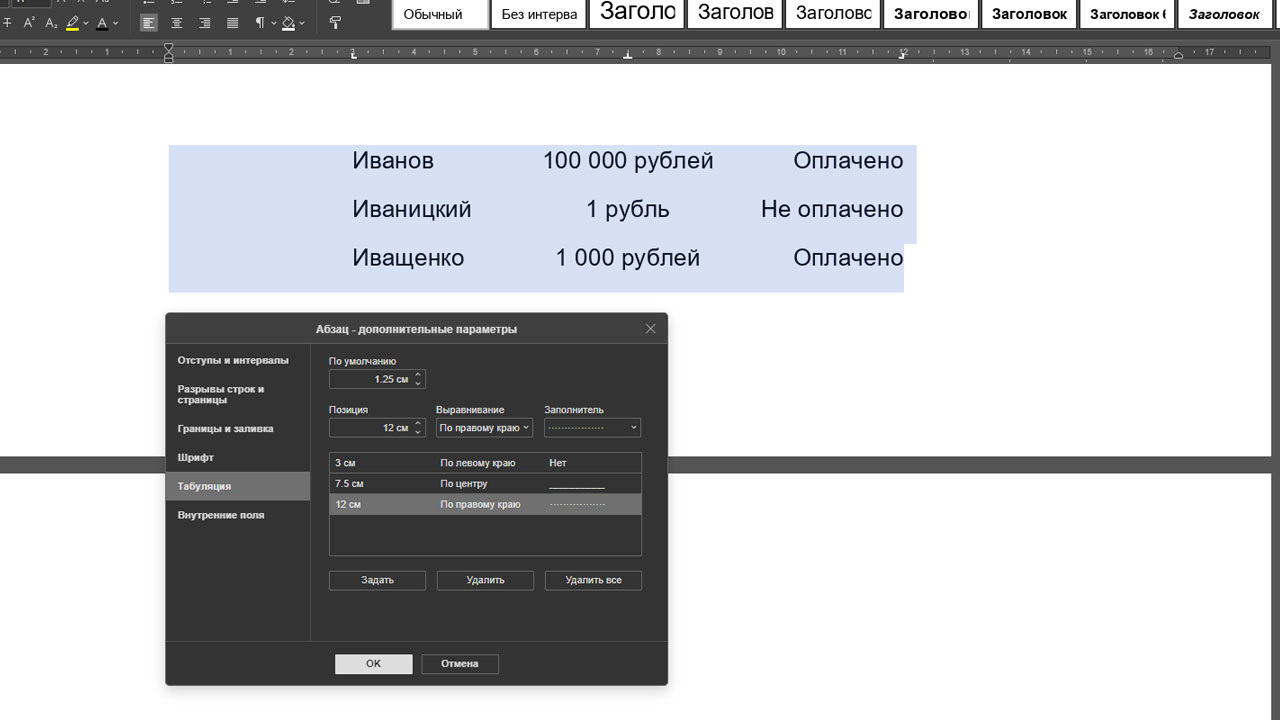
Task: Select the 12 см tab stop row
Action: coord(485,505)
